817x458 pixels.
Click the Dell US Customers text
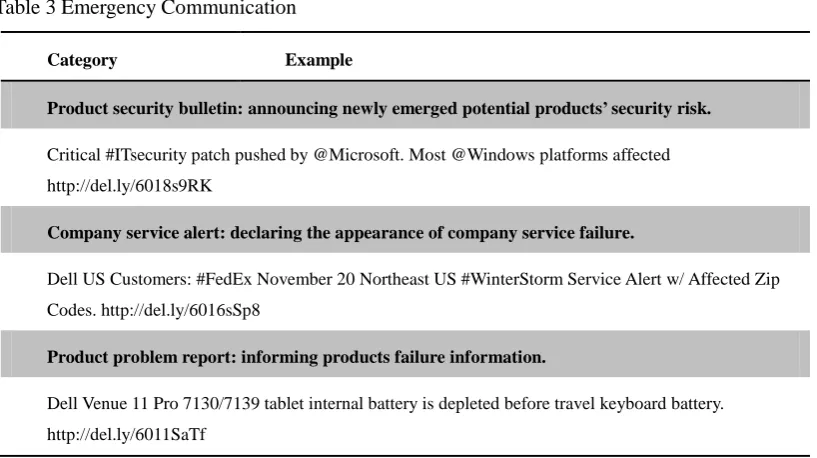pyautogui.click(x=119, y=279)
